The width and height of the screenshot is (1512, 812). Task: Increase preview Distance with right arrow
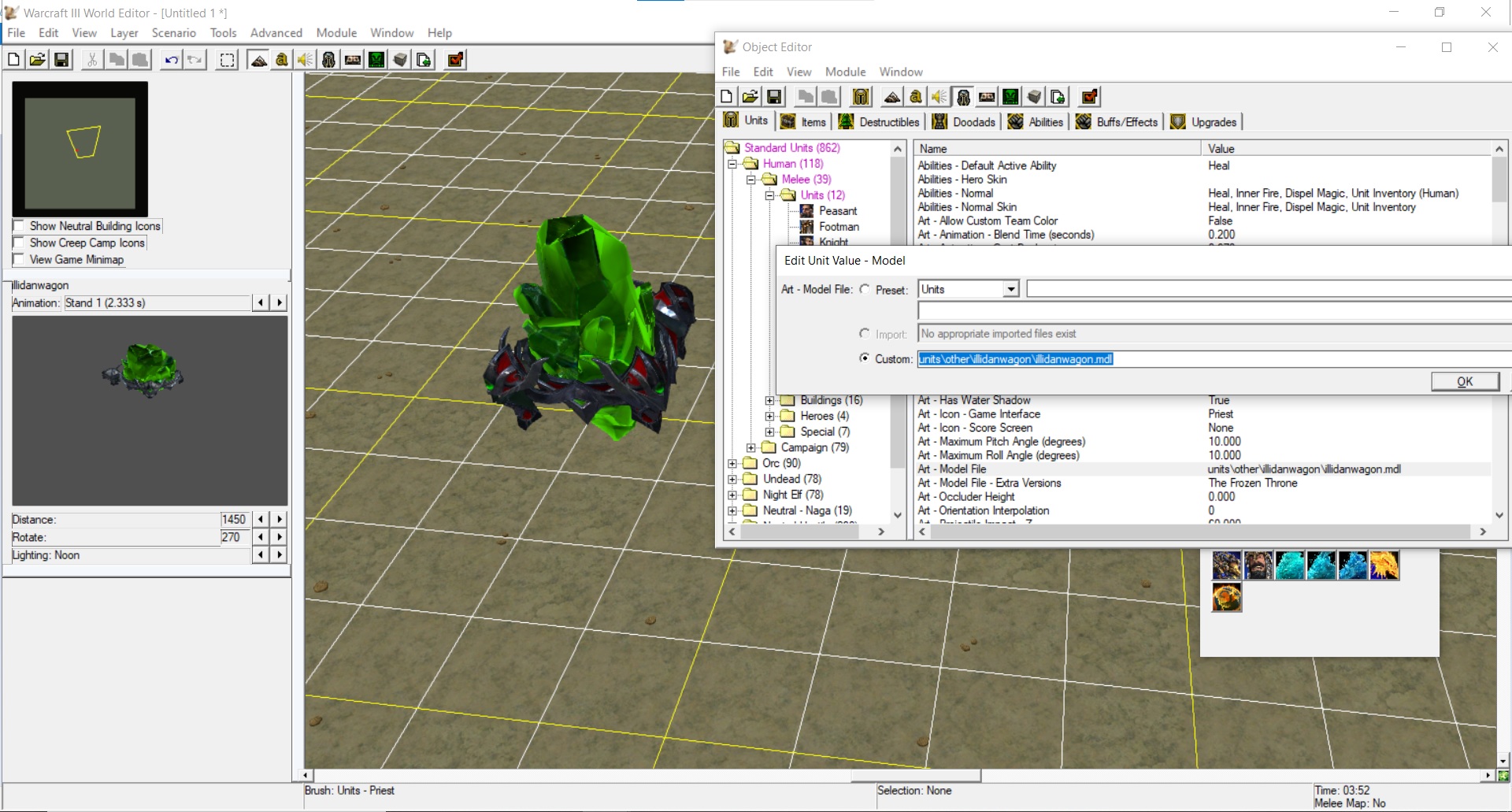point(280,519)
